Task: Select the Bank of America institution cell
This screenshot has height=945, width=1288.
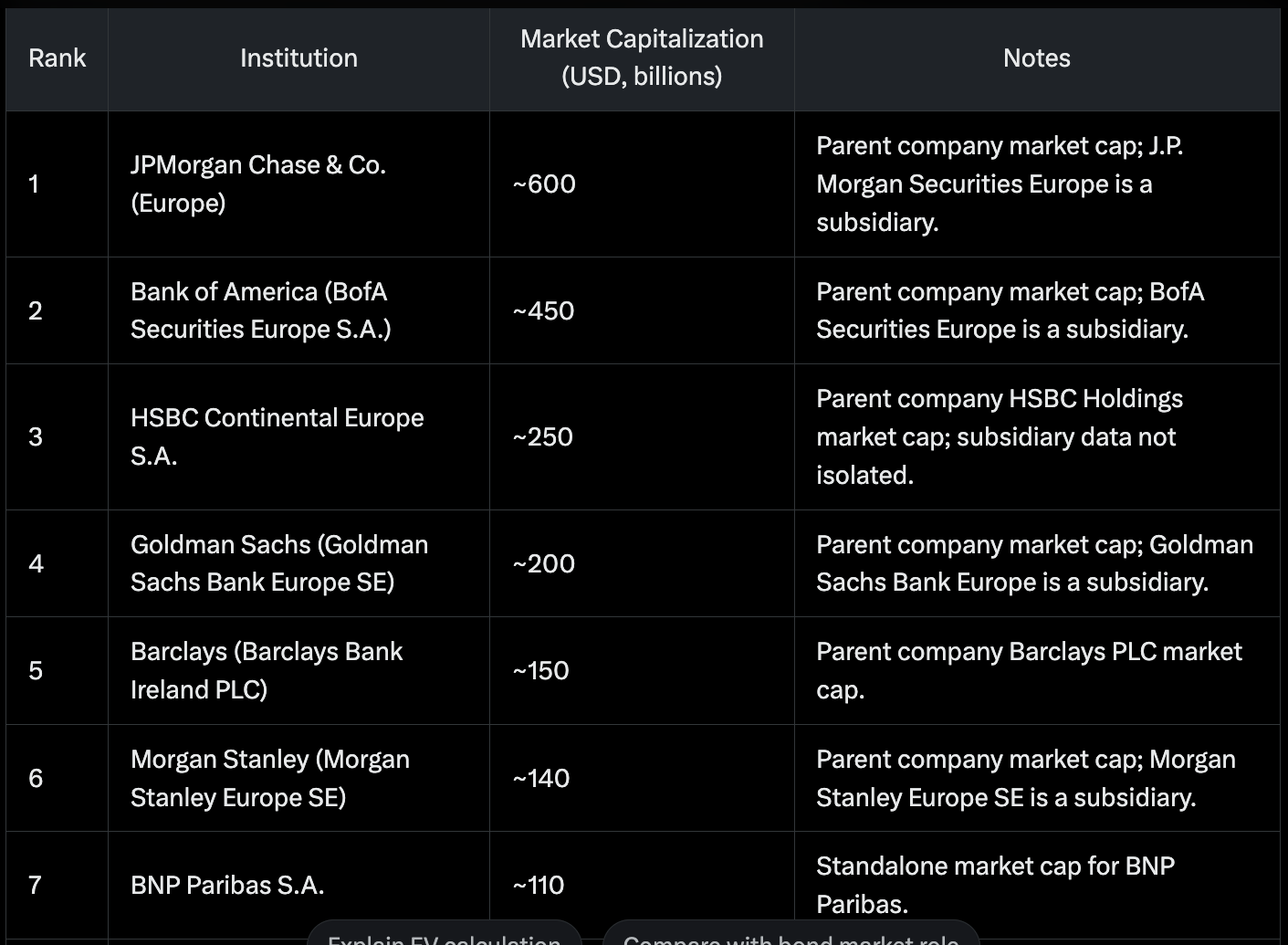Action: point(298,310)
